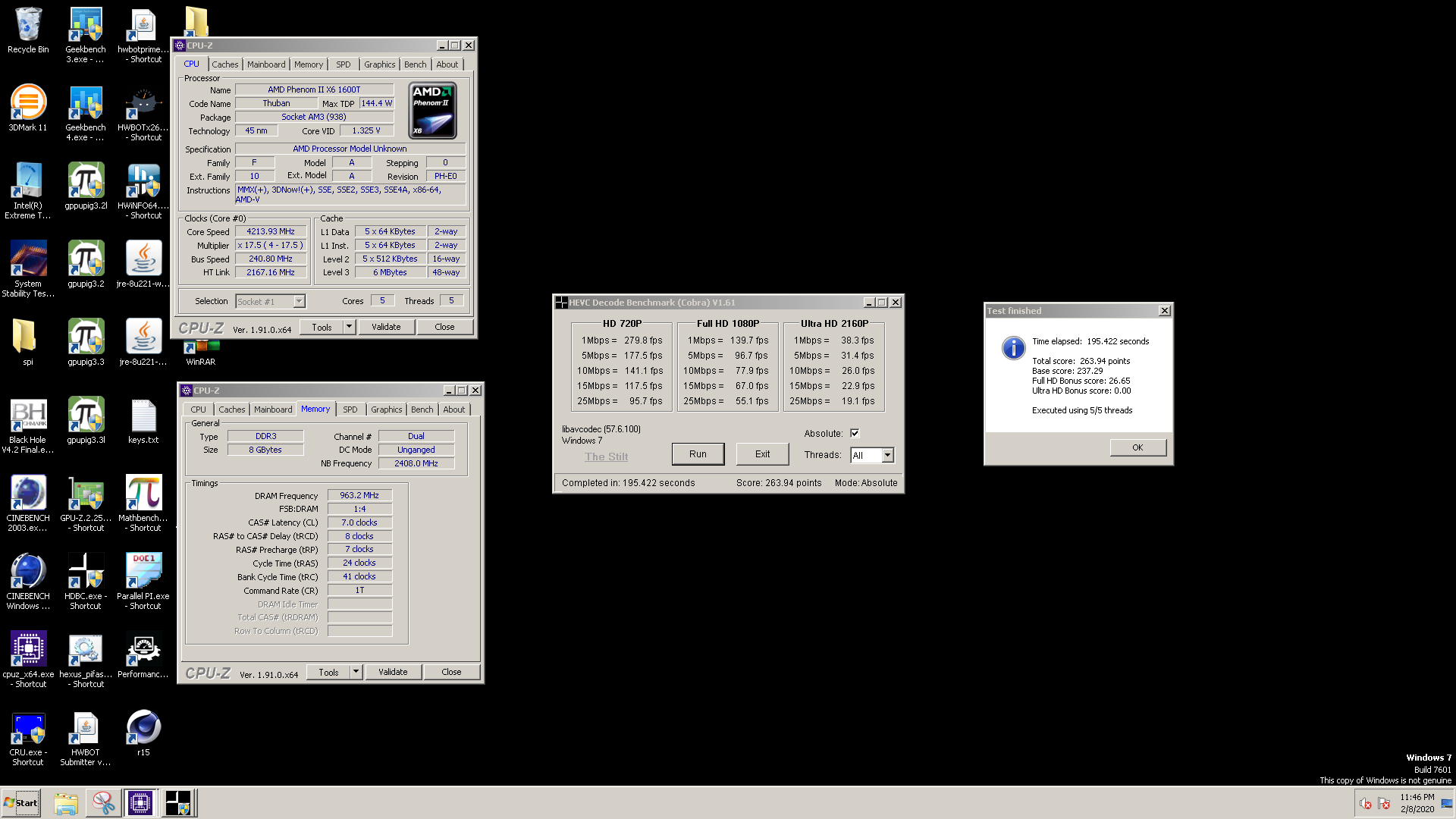Image resolution: width=1456 pixels, height=819 pixels.
Task: Open Black Hole V4.2 Final icon
Action: [x=28, y=425]
